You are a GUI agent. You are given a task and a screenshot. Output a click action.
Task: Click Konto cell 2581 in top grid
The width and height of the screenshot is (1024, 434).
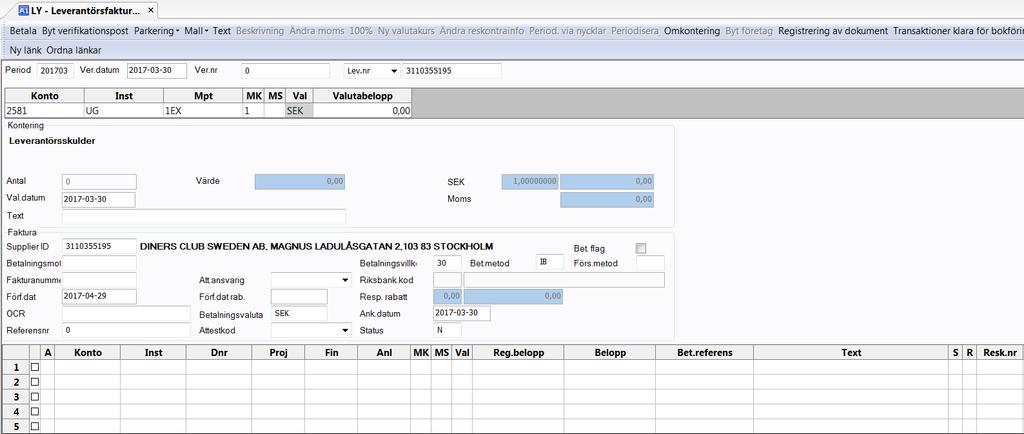click(44, 111)
